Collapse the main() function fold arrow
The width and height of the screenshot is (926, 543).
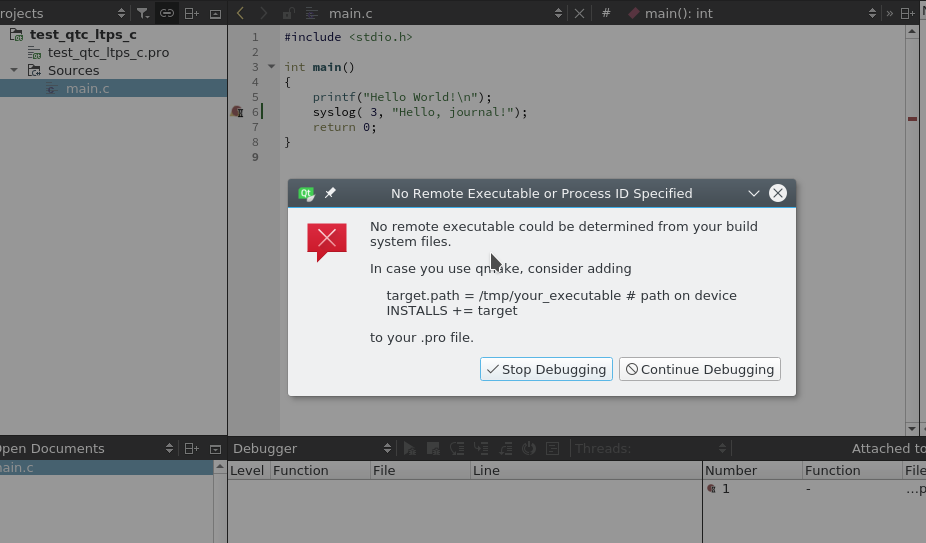pos(270,67)
